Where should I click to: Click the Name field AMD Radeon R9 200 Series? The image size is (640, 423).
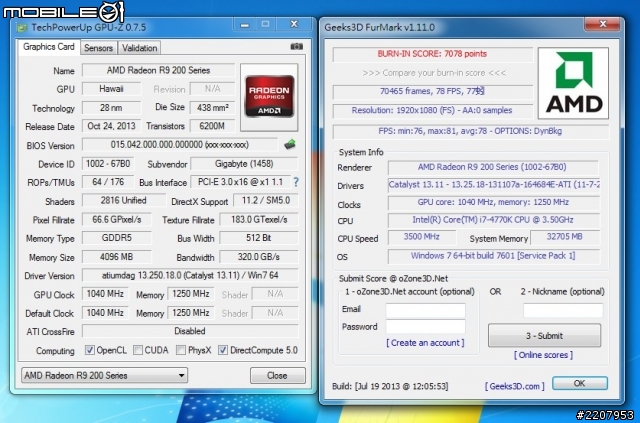tap(158, 70)
